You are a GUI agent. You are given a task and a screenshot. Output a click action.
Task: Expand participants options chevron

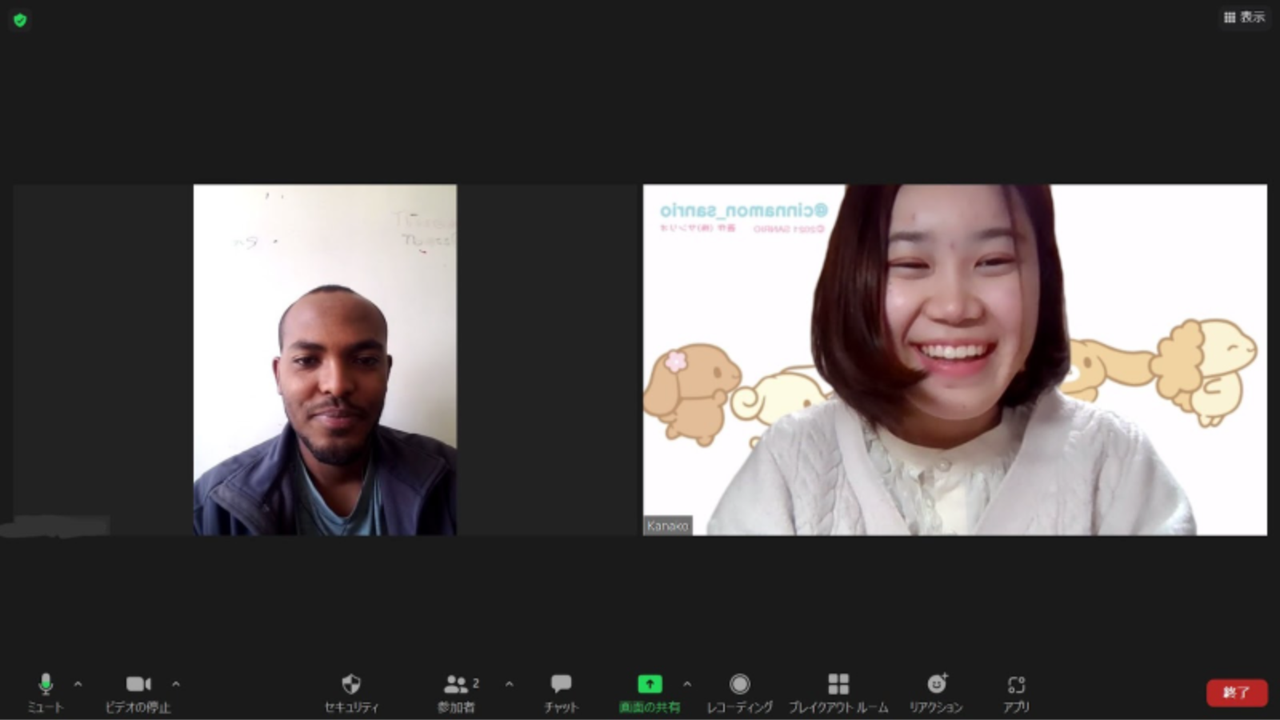[x=509, y=684]
